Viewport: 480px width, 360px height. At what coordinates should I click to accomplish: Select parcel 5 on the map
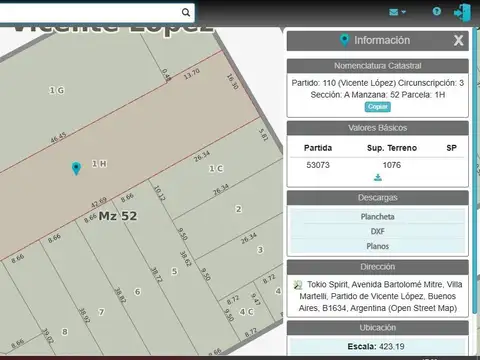tap(174, 271)
